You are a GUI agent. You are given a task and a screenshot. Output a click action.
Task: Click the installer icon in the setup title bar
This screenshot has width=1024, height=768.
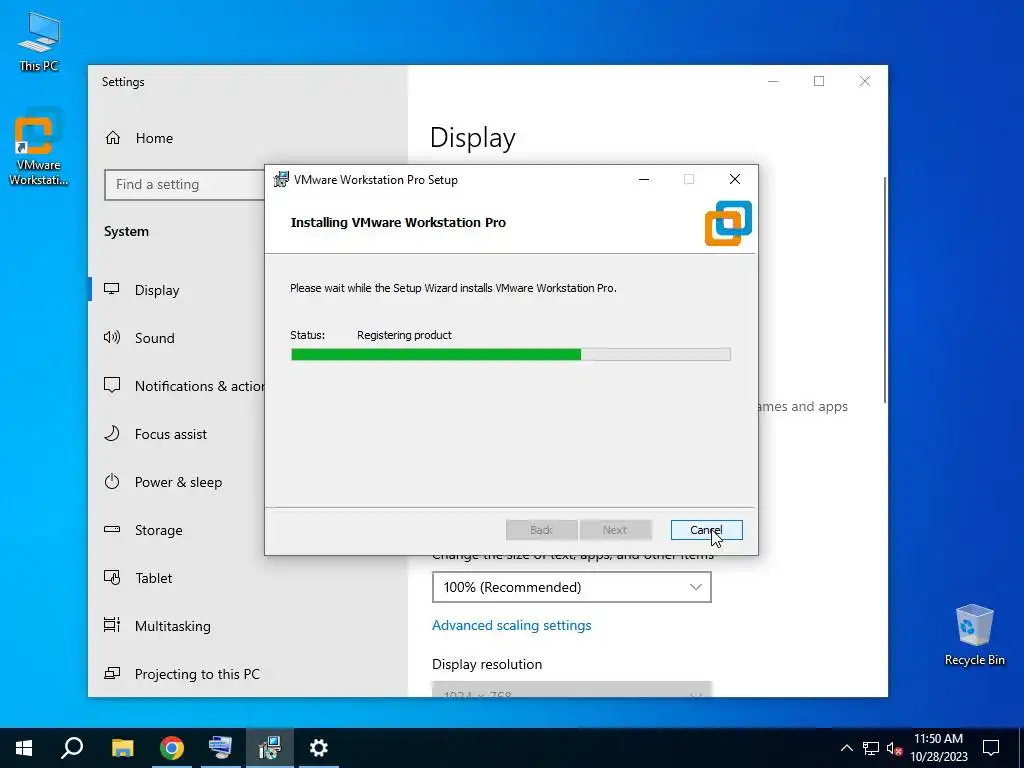pos(281,179)
